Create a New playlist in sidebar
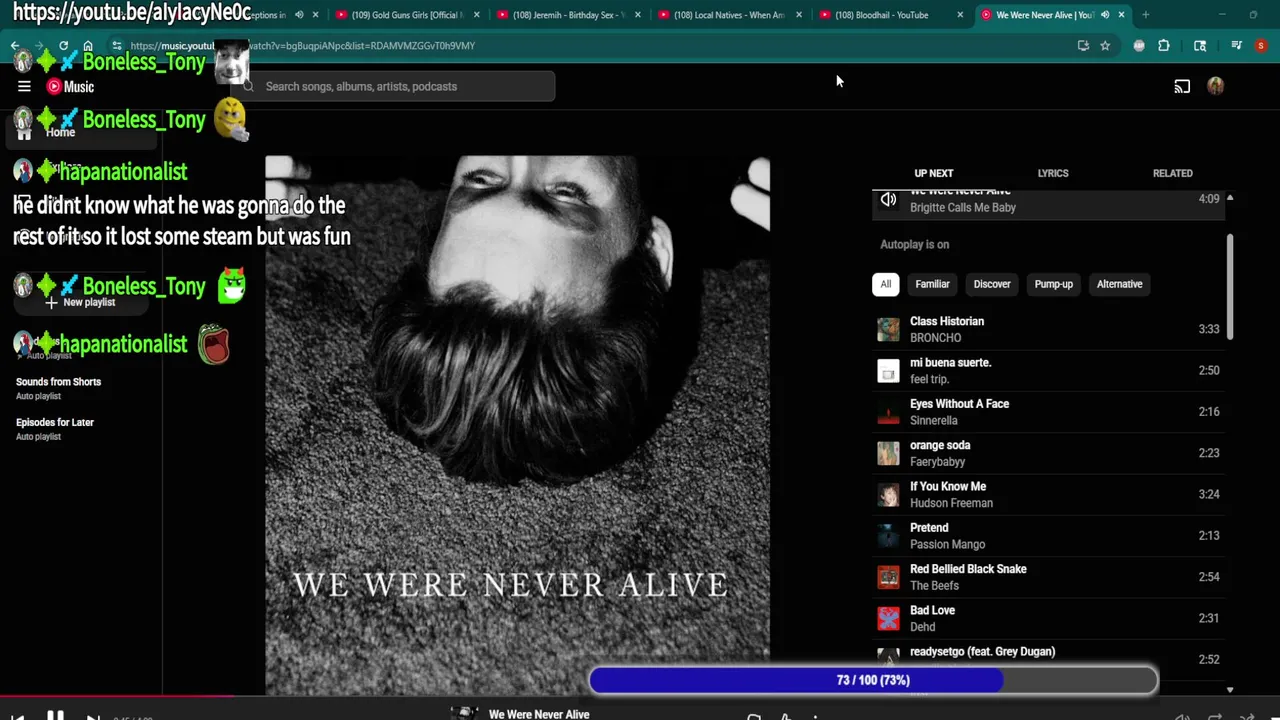This screenshot has width=1280, height=720. coord(80,302)
